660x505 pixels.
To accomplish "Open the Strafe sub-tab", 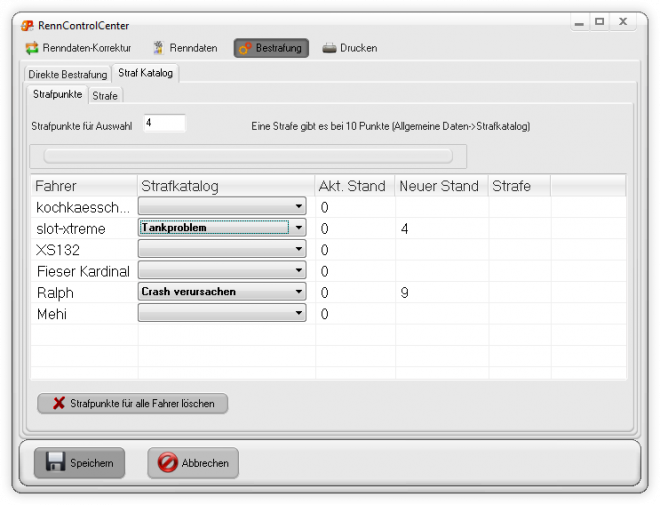I will [105, 95].
